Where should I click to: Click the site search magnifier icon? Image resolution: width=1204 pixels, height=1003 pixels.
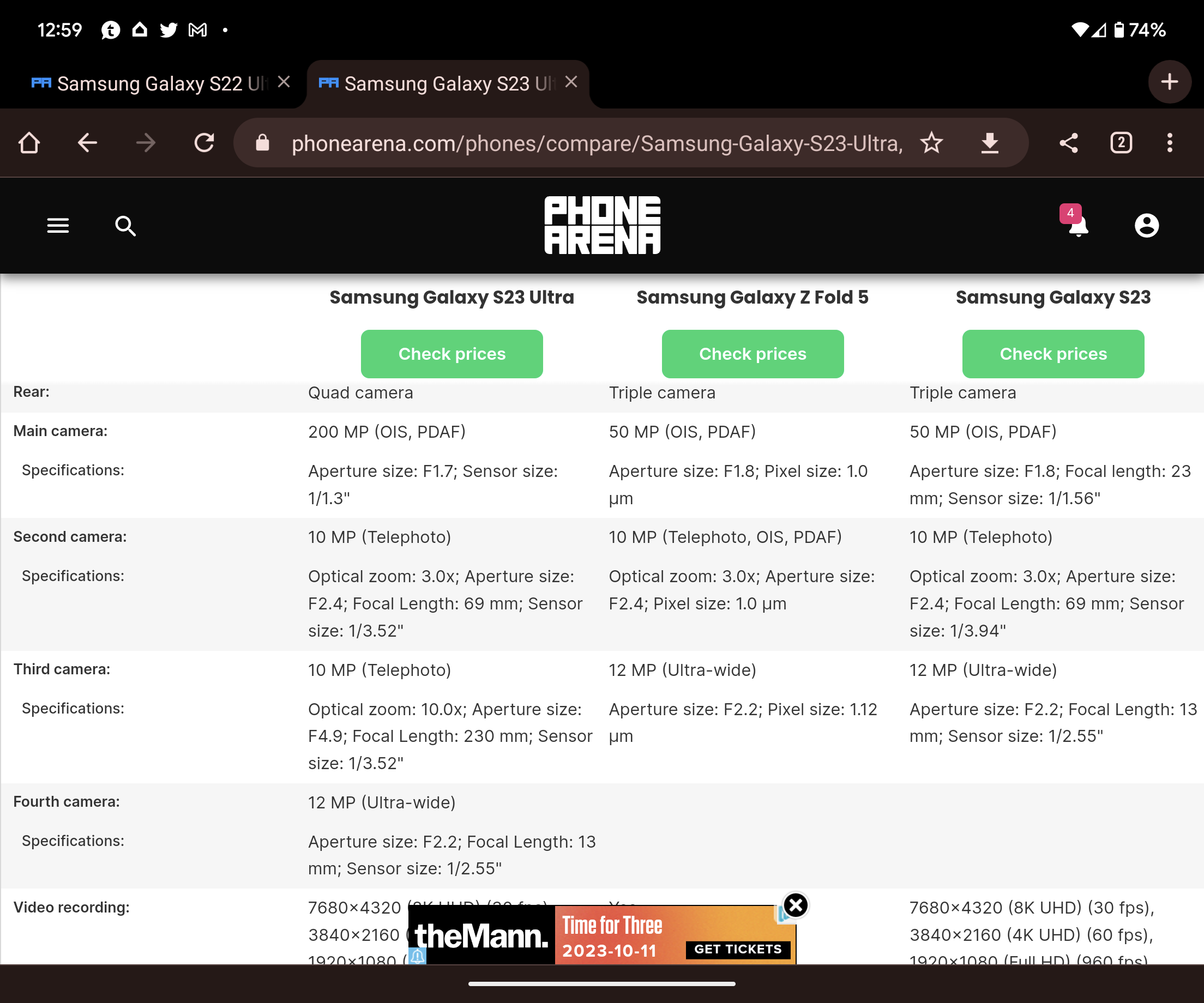tap(125, 226)
